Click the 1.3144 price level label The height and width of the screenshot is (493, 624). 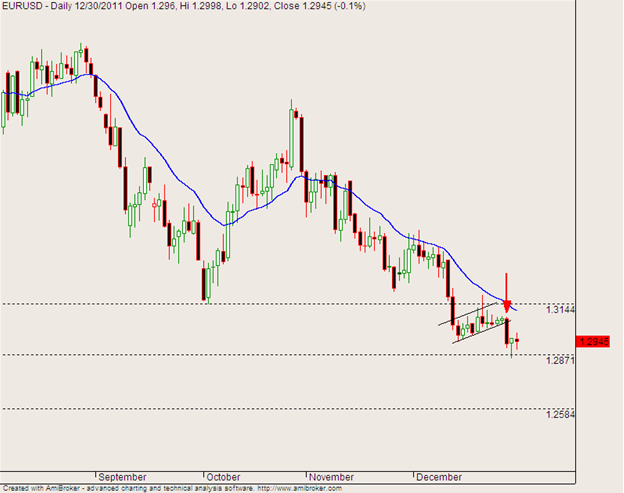click(x=561, y=311)
